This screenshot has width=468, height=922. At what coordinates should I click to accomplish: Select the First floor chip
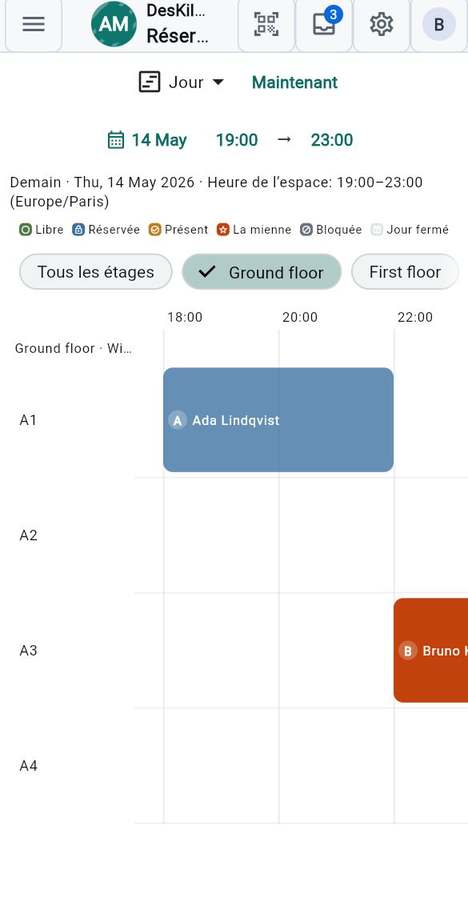pos(405,272)
